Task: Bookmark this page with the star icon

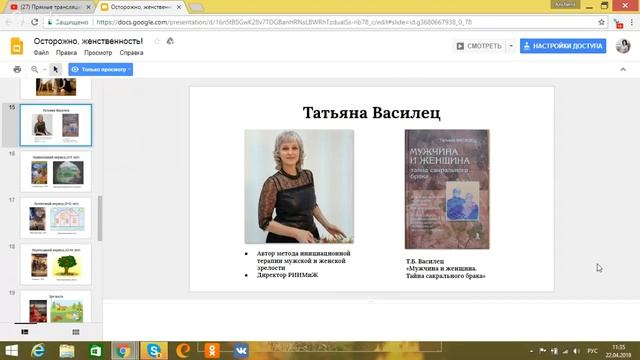Action: 601,22
